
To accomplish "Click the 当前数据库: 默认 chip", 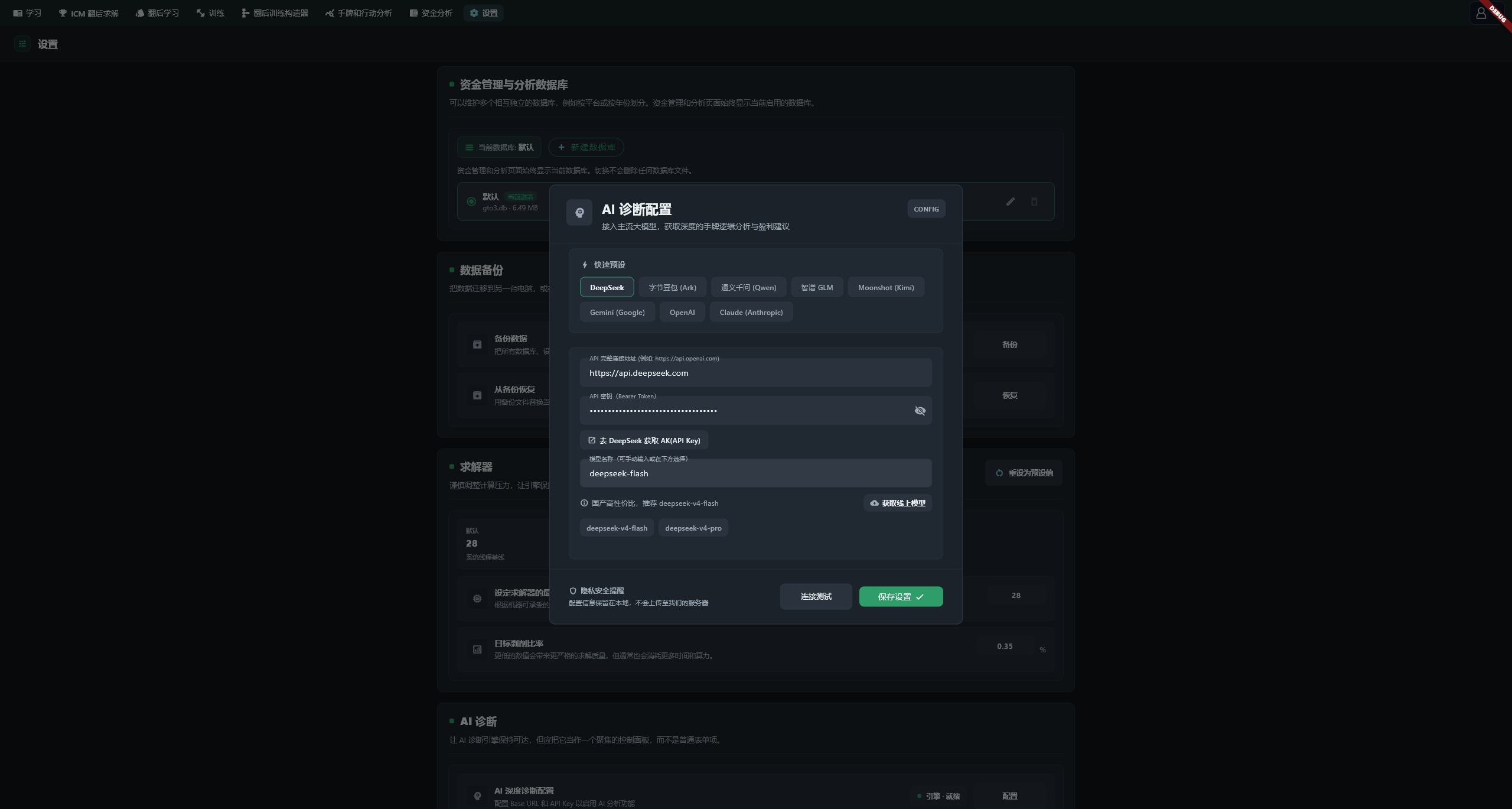I will [499, 147].
